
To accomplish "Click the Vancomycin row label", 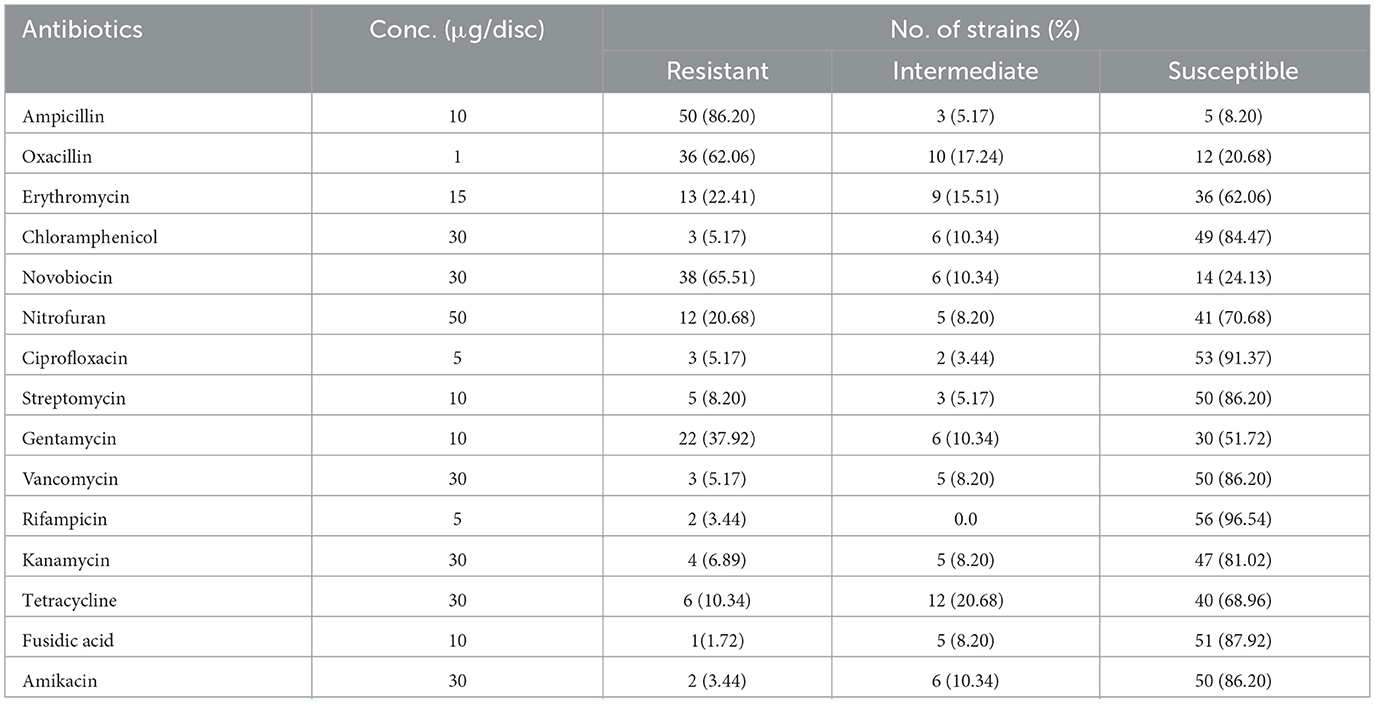I will point(68,479).
